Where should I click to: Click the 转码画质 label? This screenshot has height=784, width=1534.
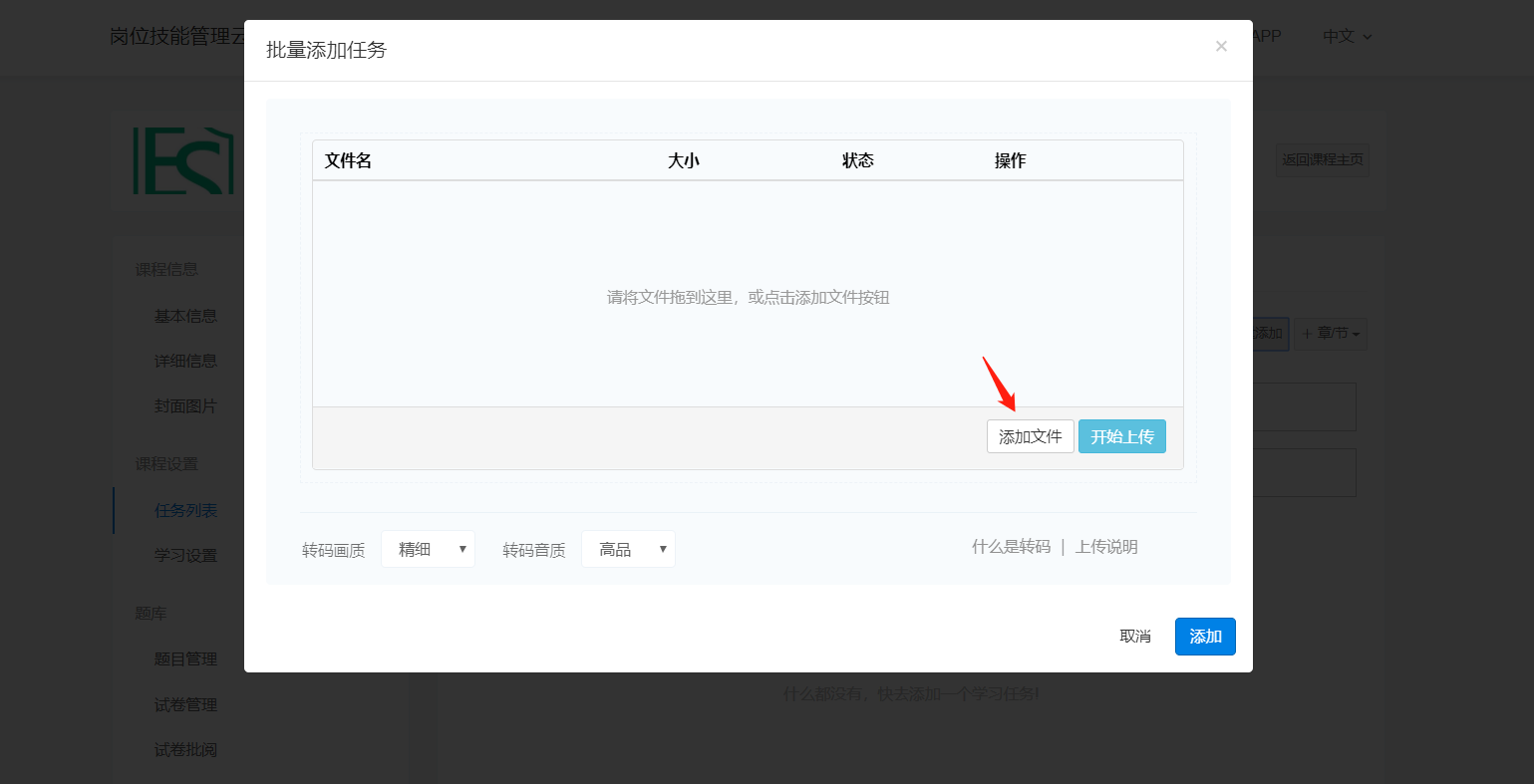(334, 550)
